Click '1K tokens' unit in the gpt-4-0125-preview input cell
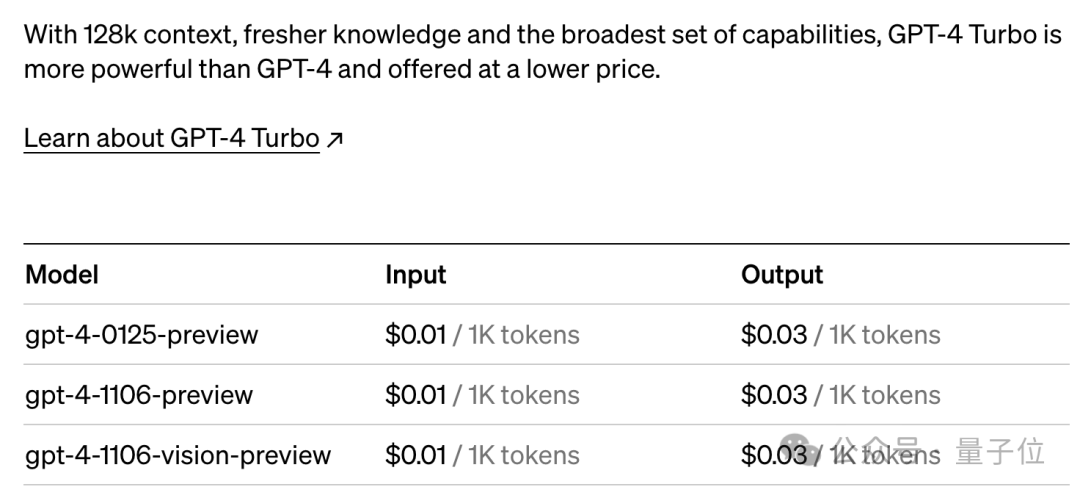 tap(523, 335)
